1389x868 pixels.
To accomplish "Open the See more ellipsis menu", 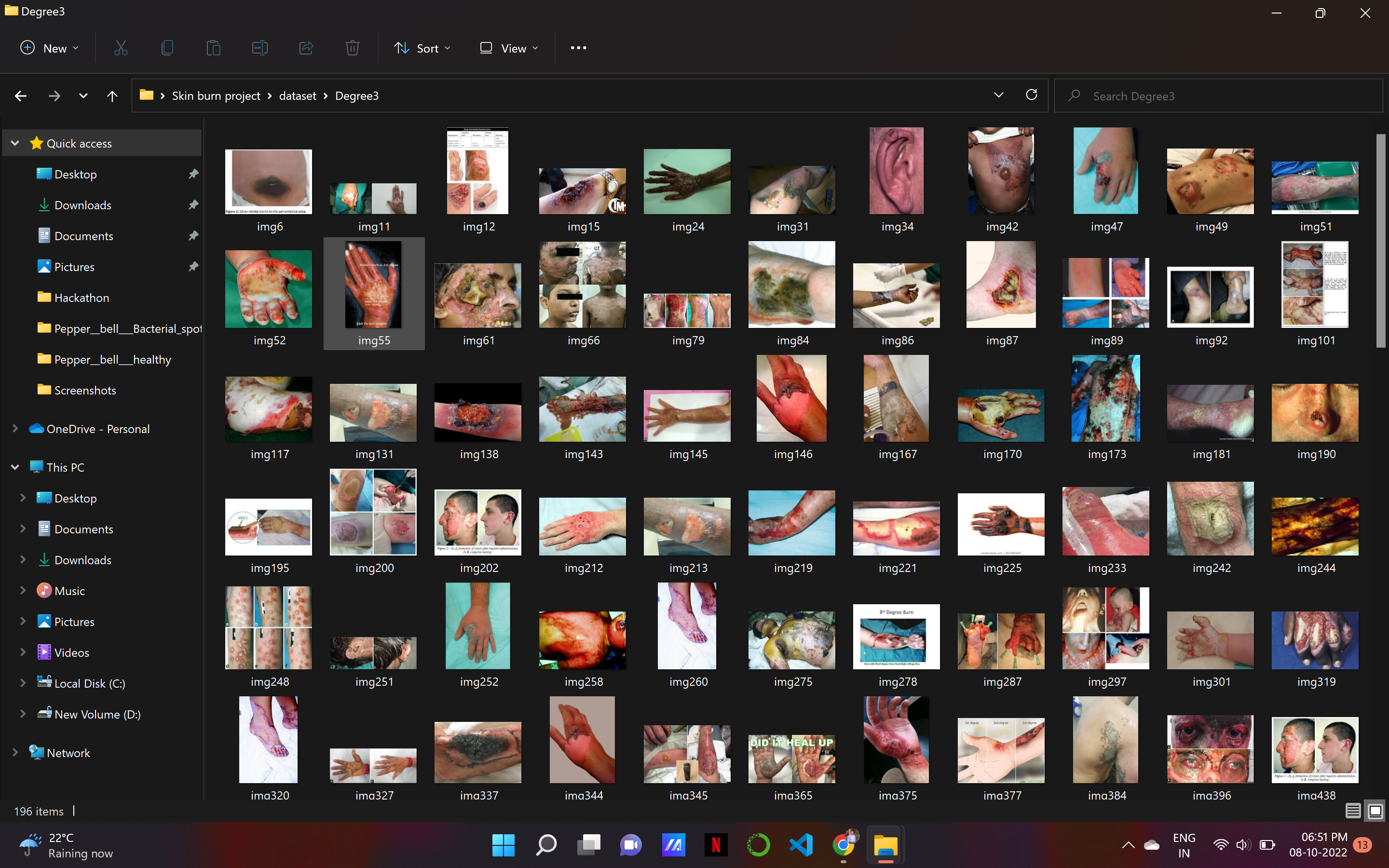I will [x=578, y=48].
